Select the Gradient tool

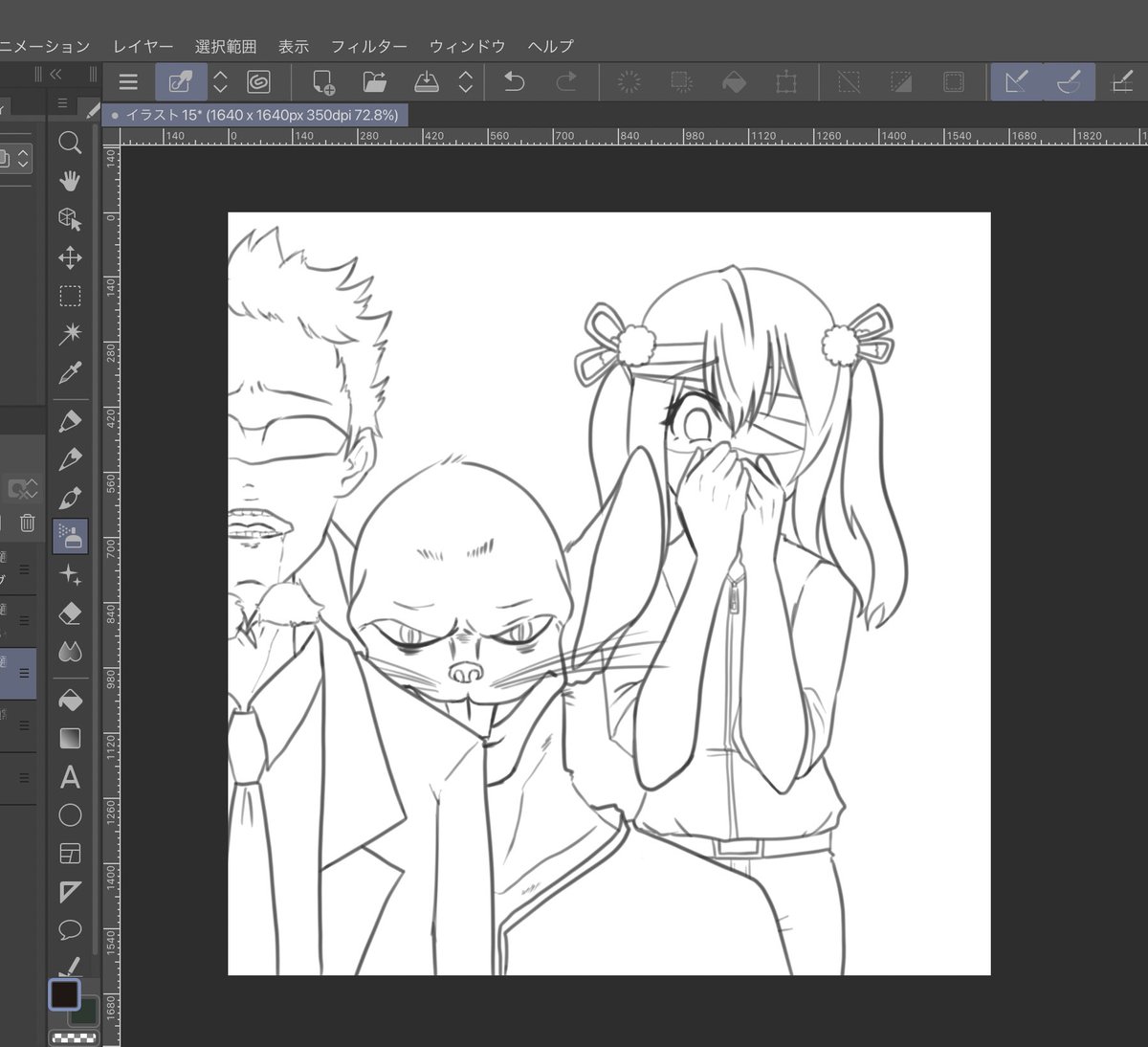(70, 738)
